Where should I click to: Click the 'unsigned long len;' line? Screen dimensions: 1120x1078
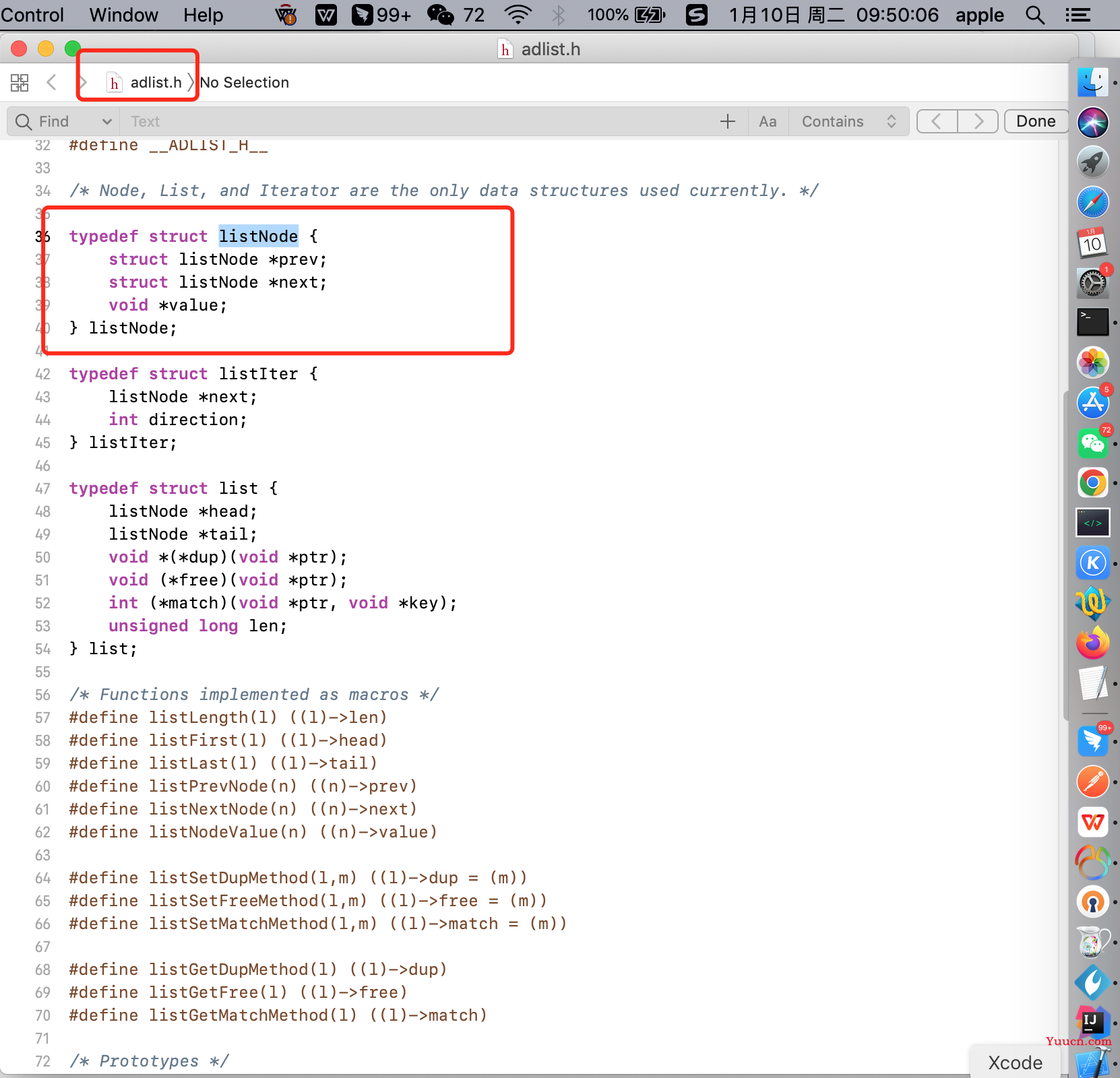click(198, 626)
